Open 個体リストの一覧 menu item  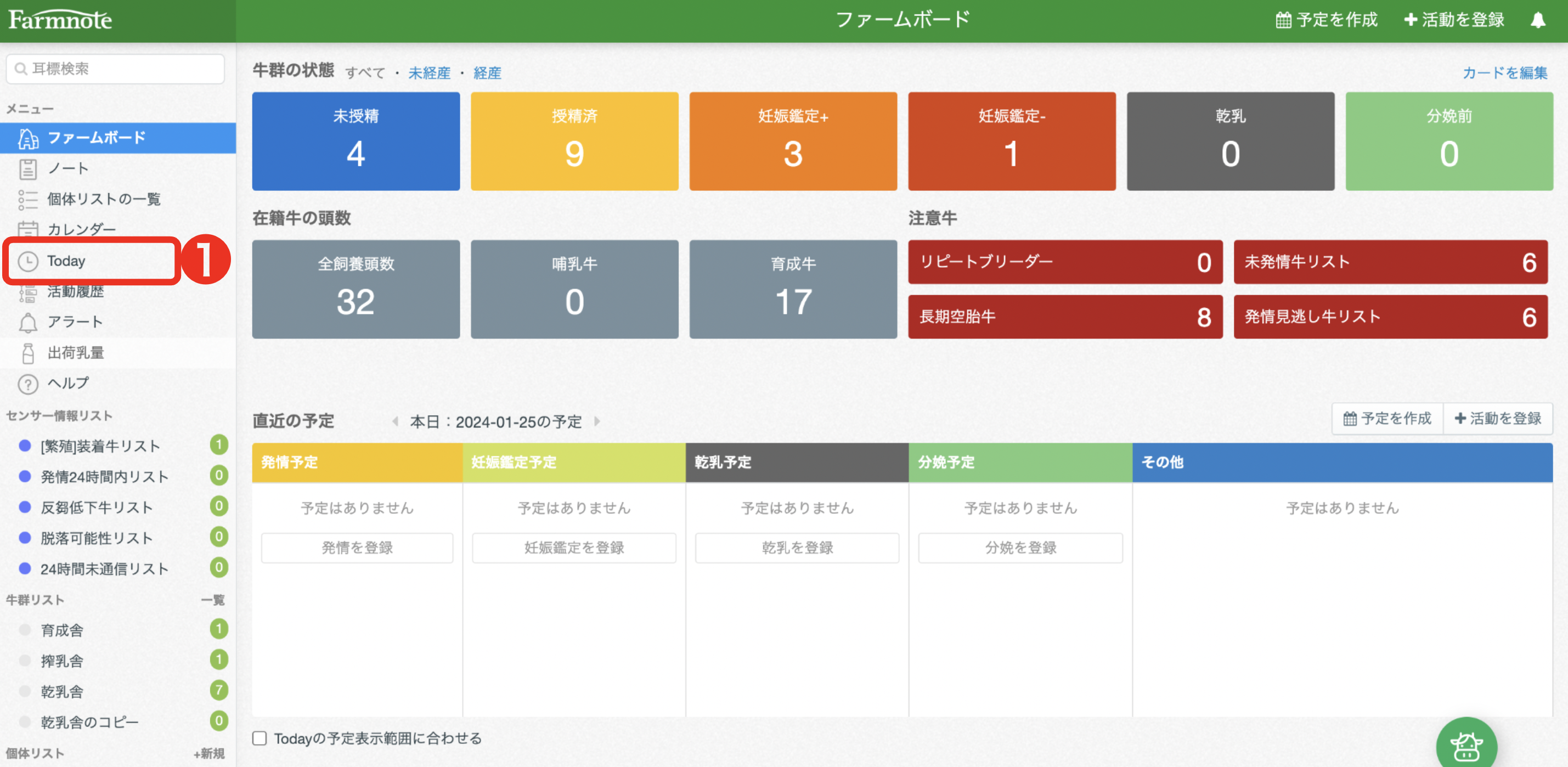118,199
